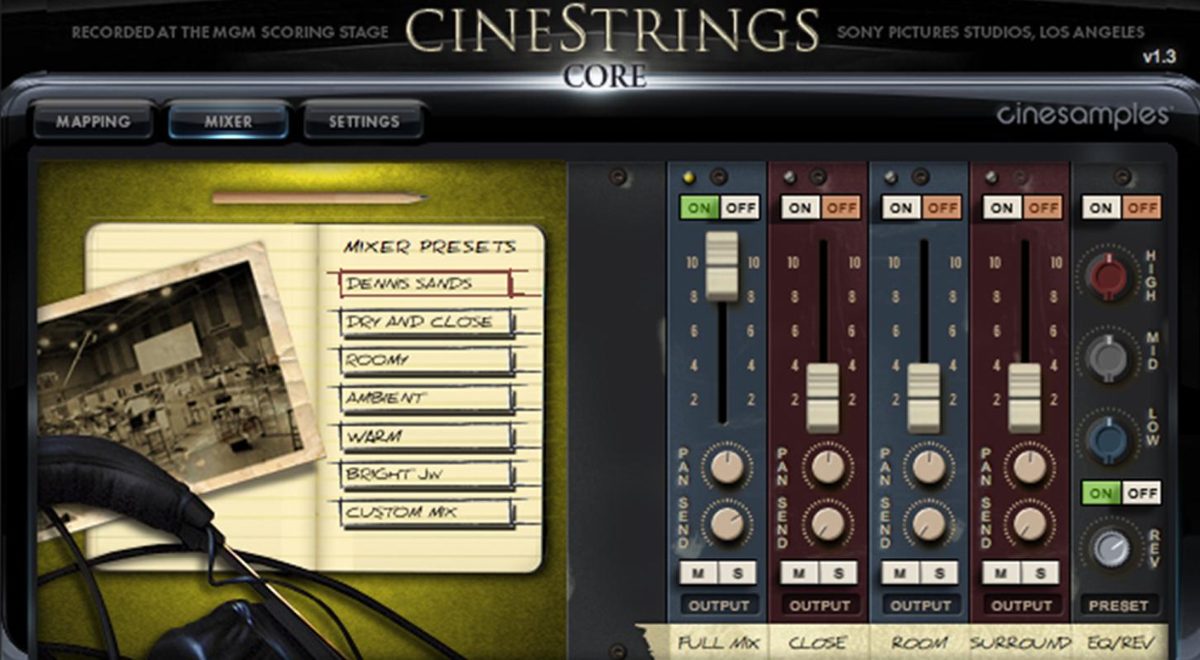This screenshot has height=660, width=1200.
Task: Open the reverb PRESET selector
Action: tap(1120, 606)
